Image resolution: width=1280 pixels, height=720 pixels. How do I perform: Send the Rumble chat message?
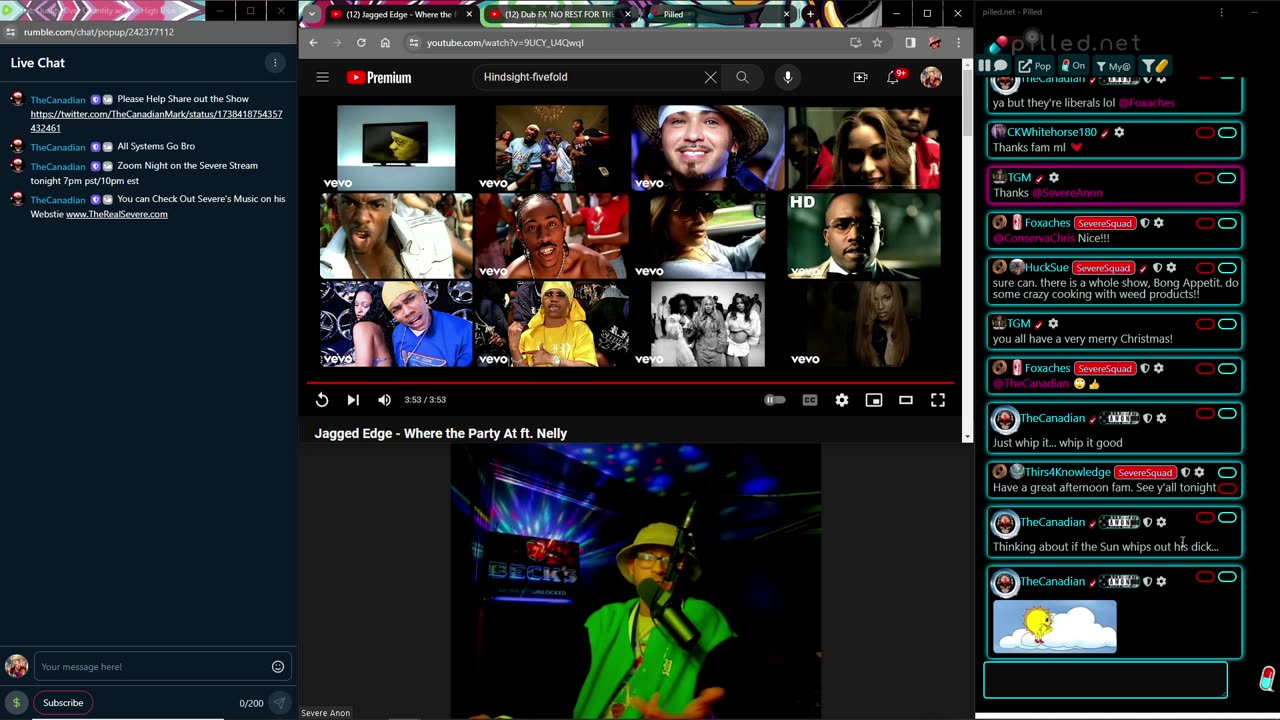(280, 703)
